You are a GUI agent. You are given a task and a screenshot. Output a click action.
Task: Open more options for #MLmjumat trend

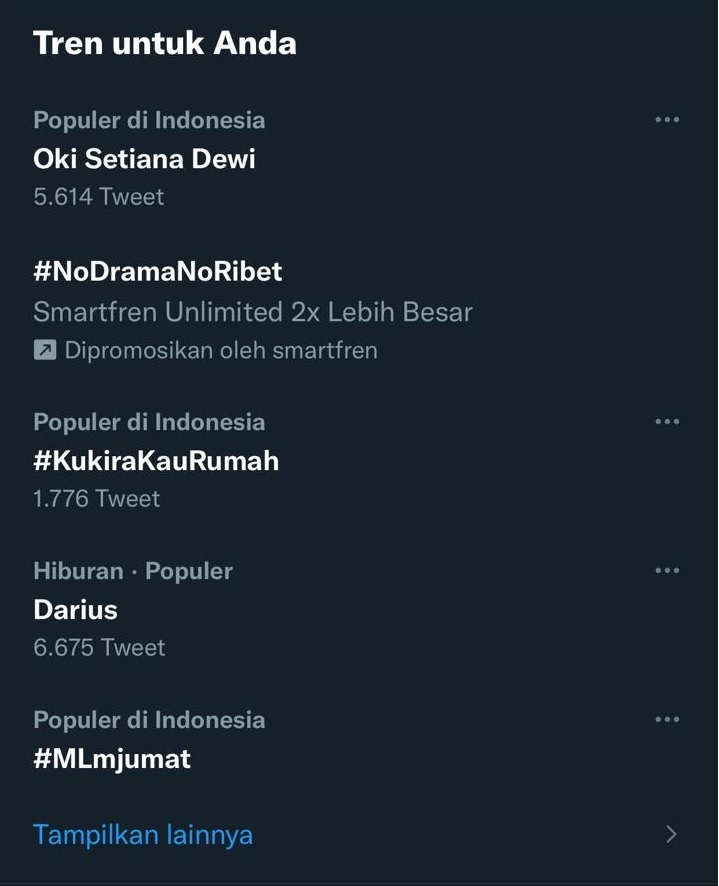click(667, 719)
